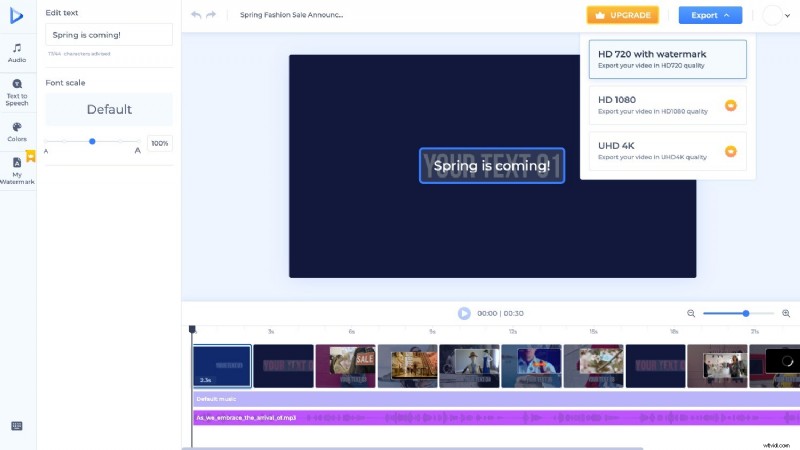Open the Colors panel
Image resolution: width=800 pixels, height=450 pixels.
point(17,132)
